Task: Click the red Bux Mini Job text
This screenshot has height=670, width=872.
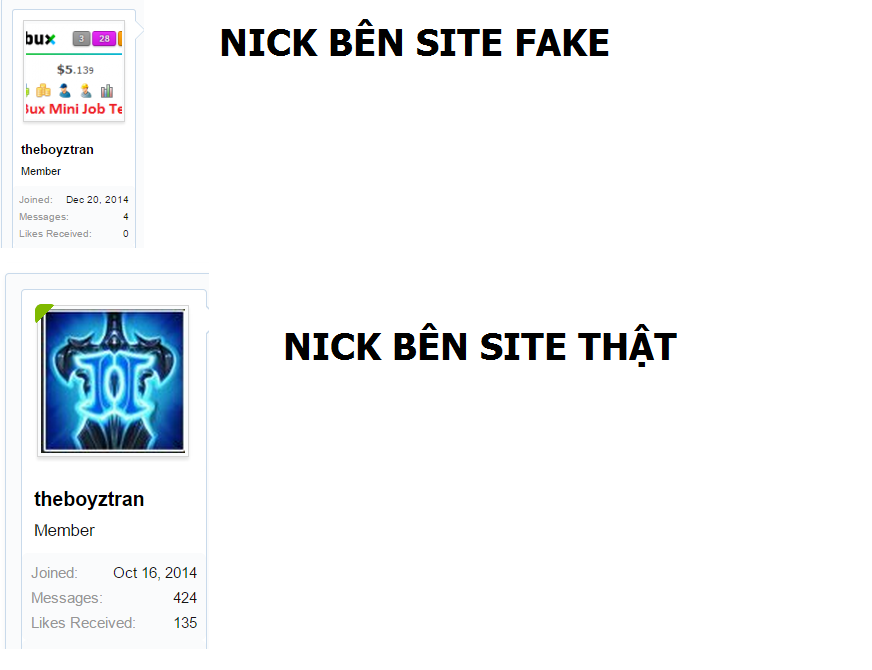Action: 74,109
